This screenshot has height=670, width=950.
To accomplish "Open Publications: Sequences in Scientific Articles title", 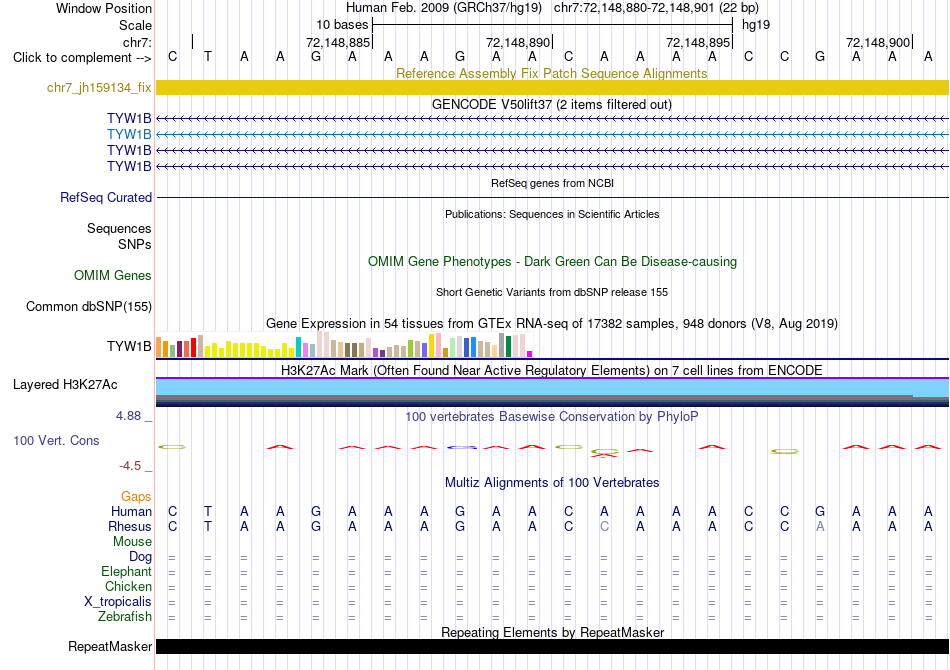I will pyautogui.click(x=552, y=214).
